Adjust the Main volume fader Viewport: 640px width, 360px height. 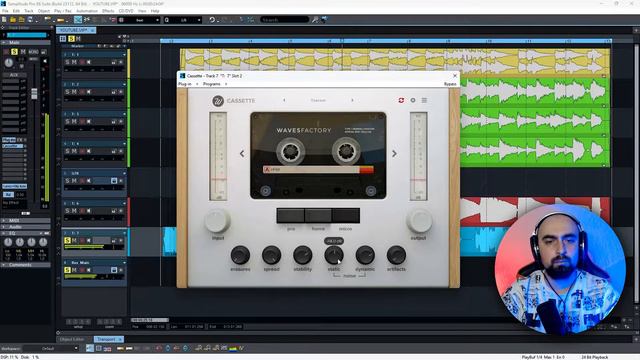34,93
